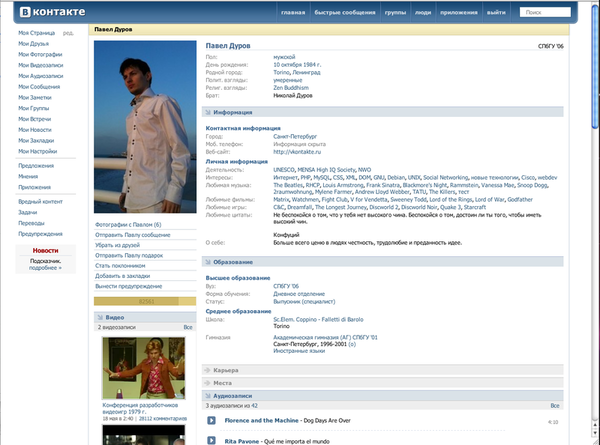
Task: Click СПбГУ '06 in the Вуз row
Action: [286, 286]
